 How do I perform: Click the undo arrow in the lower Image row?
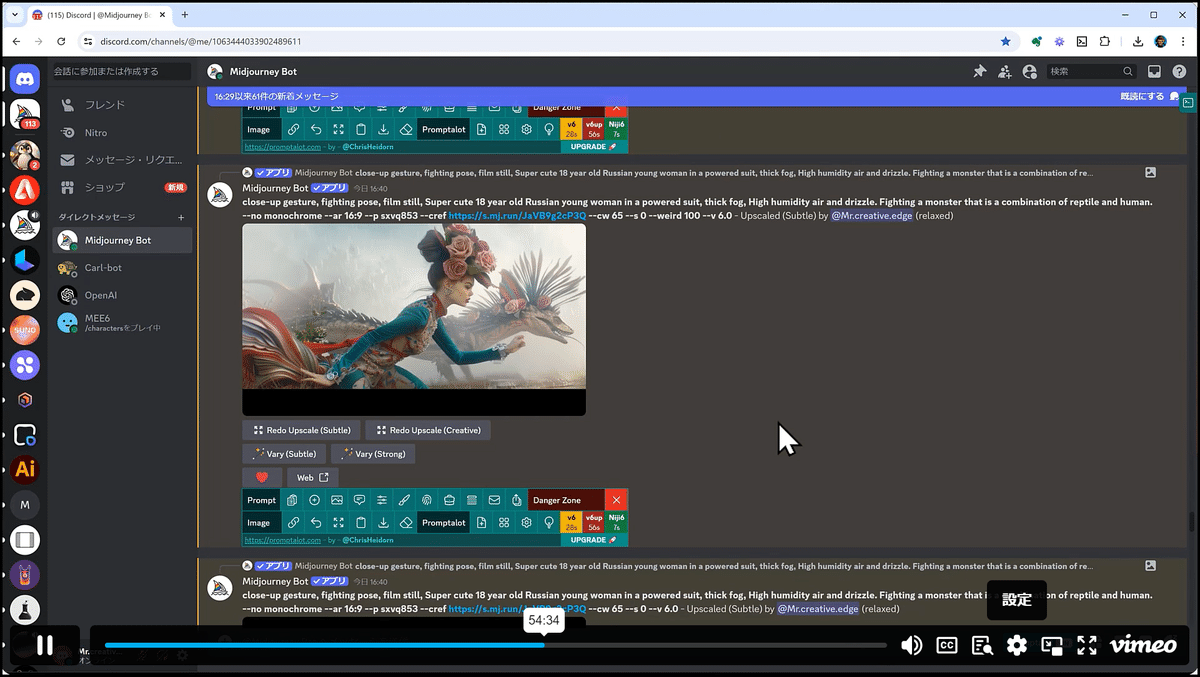316,522
